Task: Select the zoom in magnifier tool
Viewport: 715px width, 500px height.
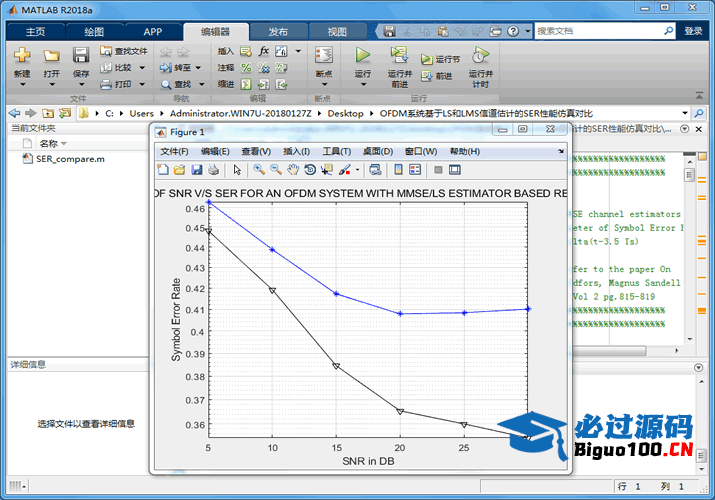Action: pyautogui.click(x=259, y=170)
